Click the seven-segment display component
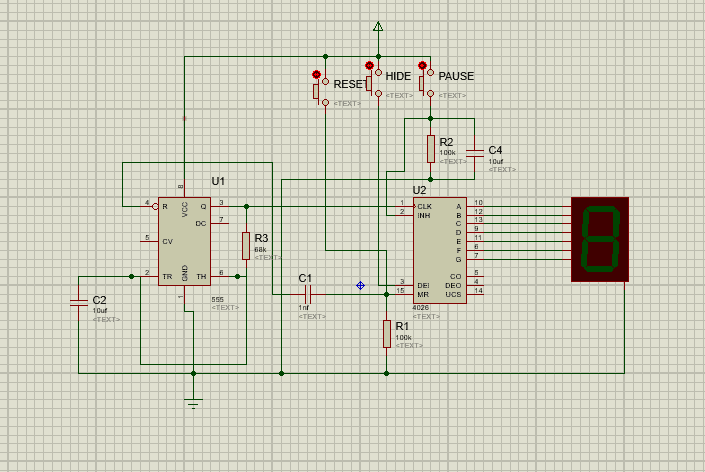 600,239
